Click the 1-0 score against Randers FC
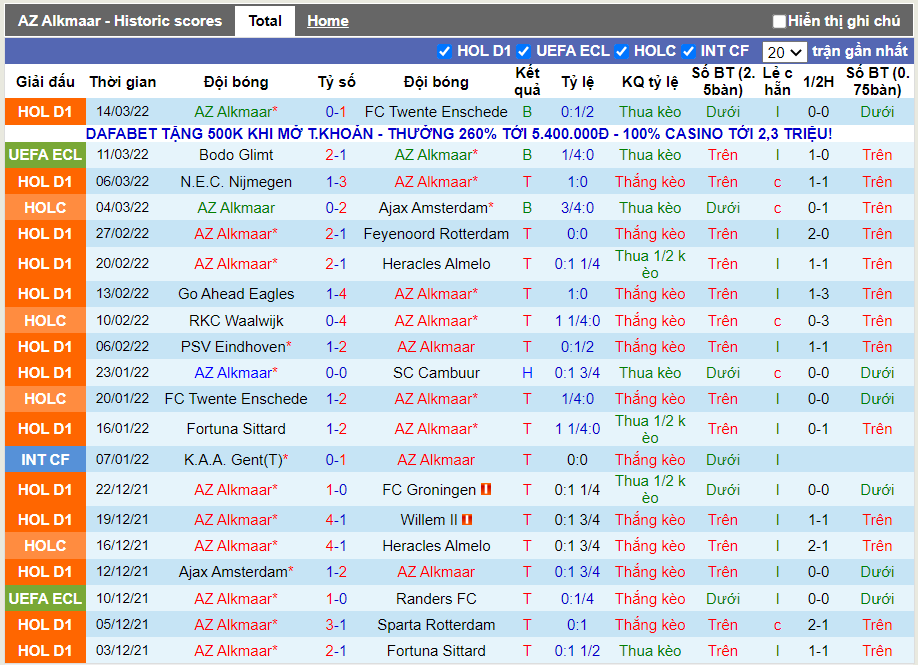 click(x=336, y=599)
